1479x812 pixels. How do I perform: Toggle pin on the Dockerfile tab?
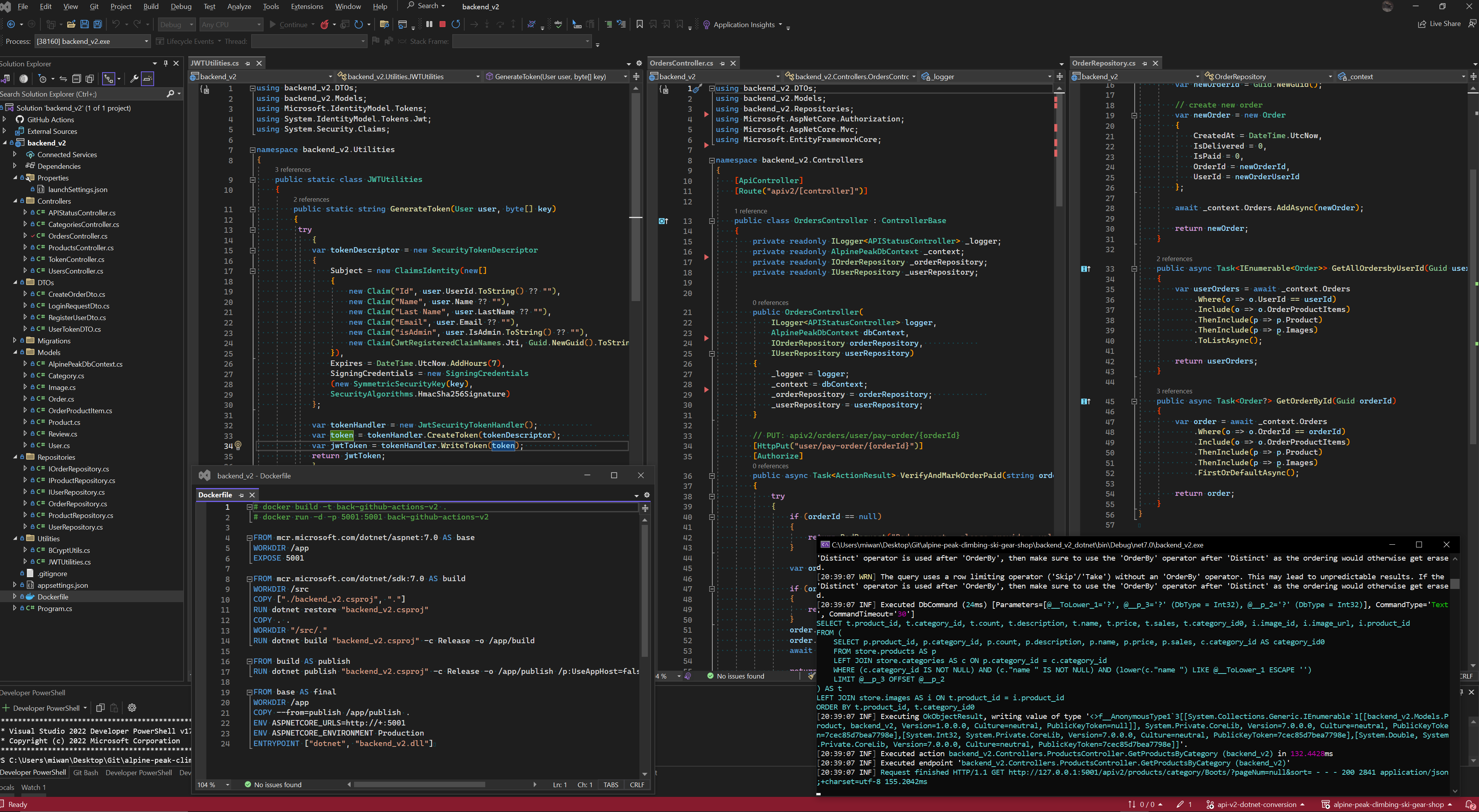(x=241, y=495)
